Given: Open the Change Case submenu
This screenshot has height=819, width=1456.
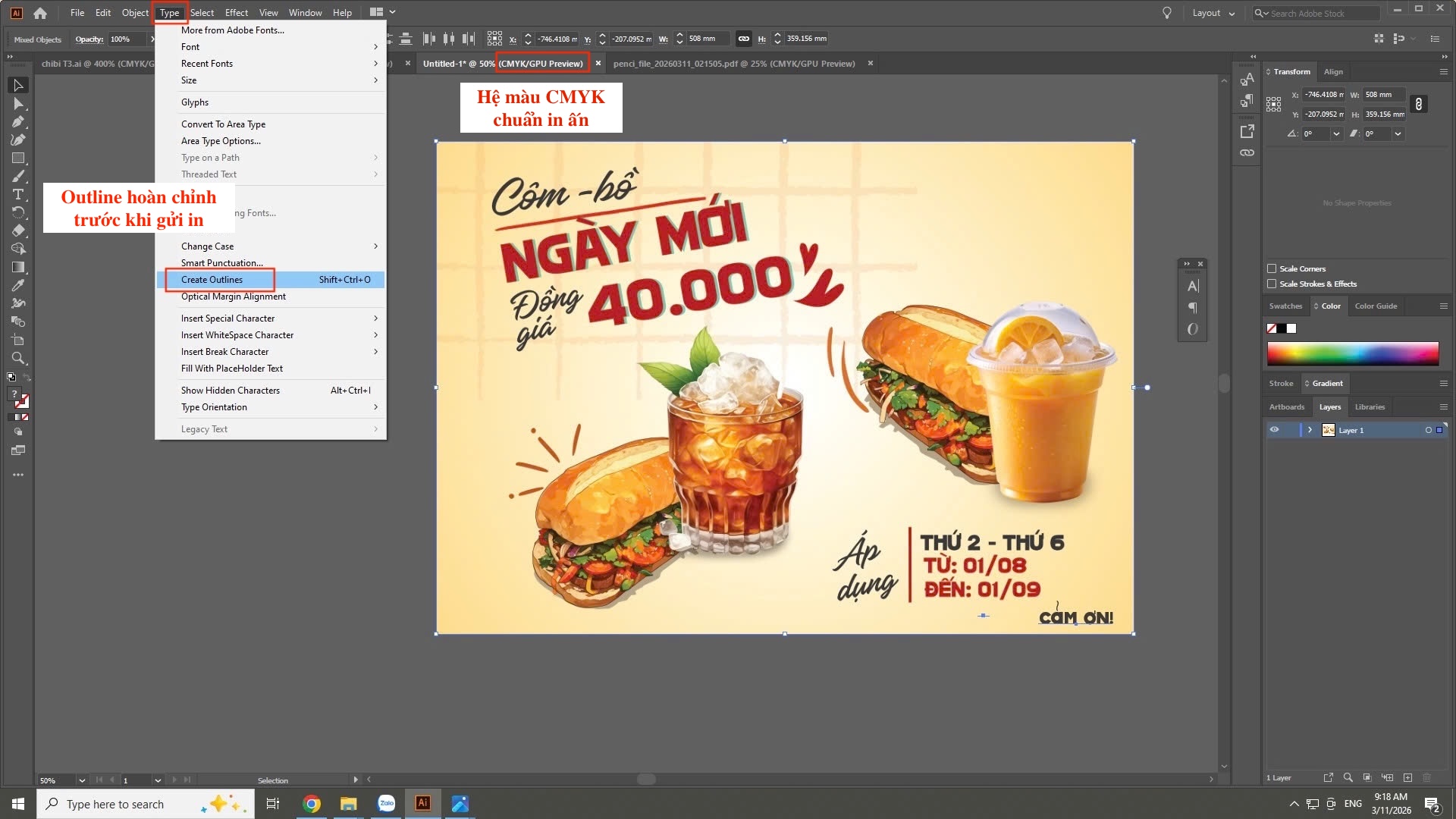Looking at the screenshot, I should (208, 246).
